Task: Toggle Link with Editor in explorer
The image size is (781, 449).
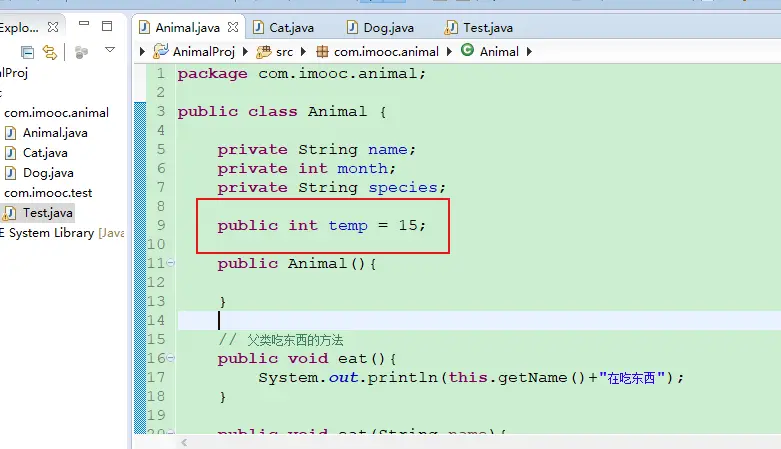Action: pyautogui.click(x=49, y=52)
